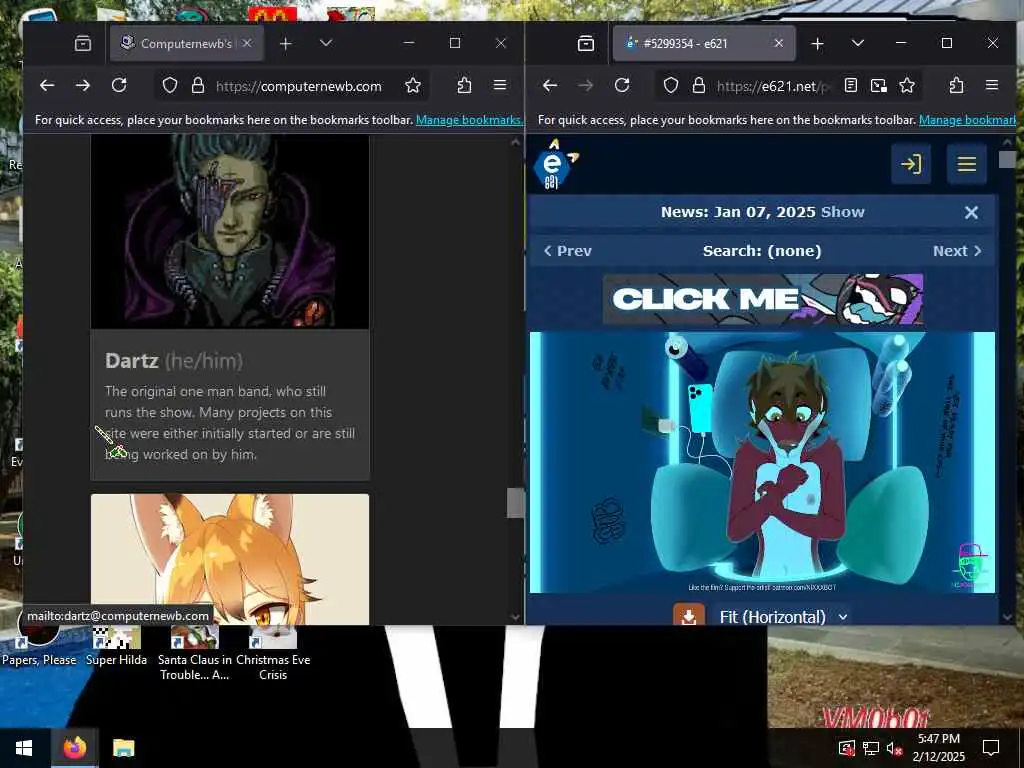The height and width of the screenshot is (768, 1024).
Task: Click the padlock site info icon in the computernewb window
Action: pyautogui.click(x=198, y=86)
